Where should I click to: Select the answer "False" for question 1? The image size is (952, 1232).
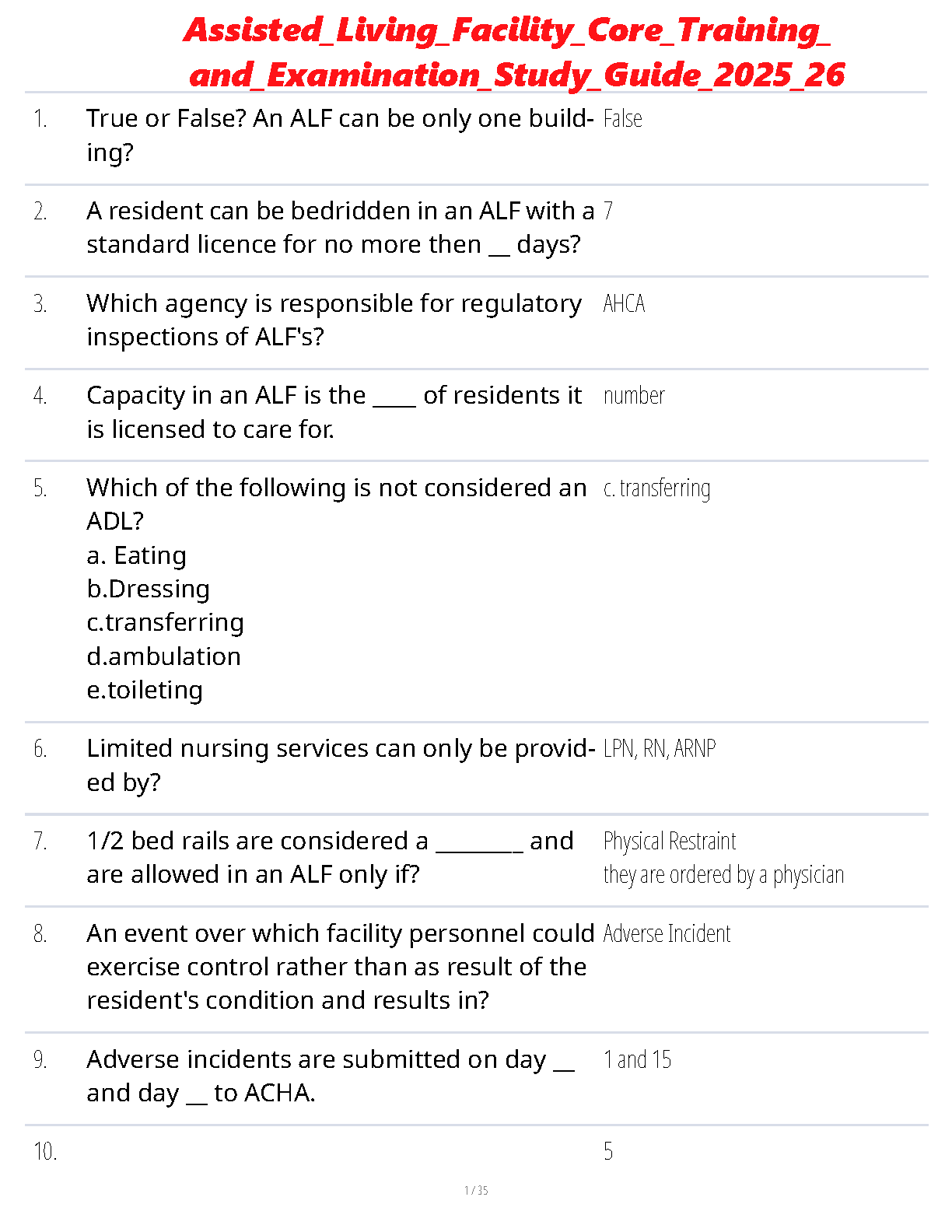point(622,119)
